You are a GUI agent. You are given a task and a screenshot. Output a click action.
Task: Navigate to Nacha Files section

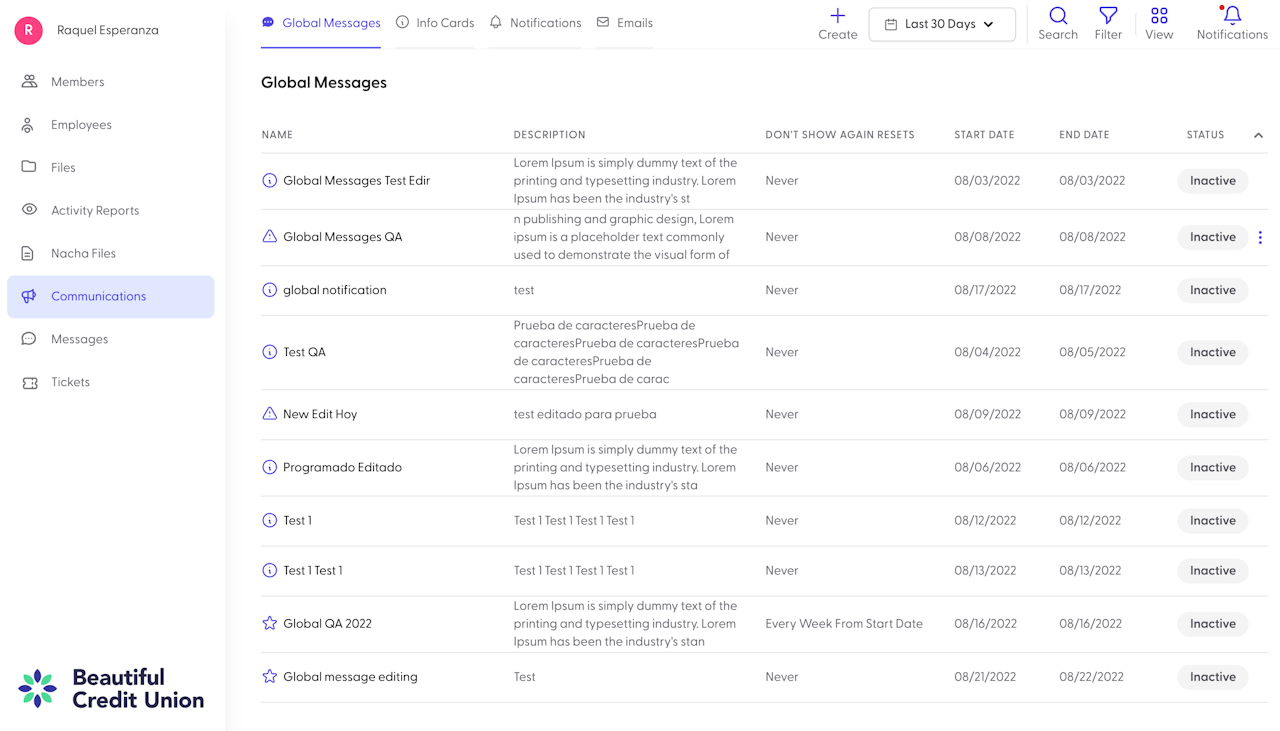[83, 253]
